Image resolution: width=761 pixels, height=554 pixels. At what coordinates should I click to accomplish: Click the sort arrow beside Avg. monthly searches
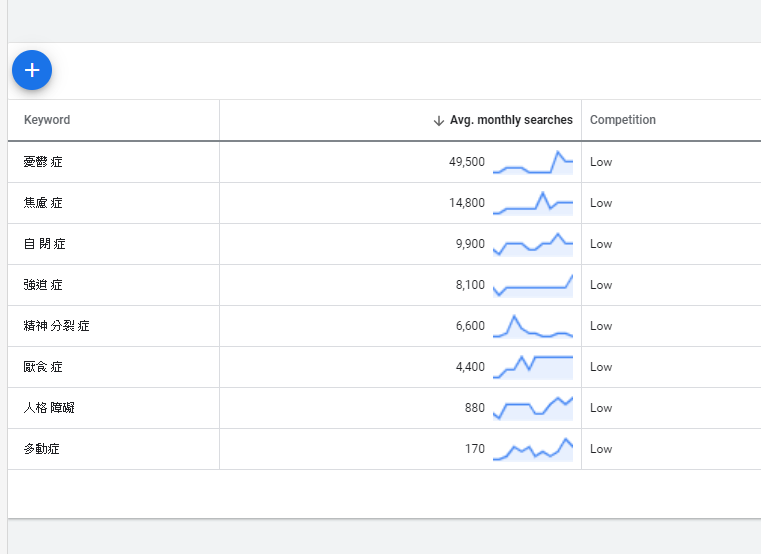click(x=438, y=120)
